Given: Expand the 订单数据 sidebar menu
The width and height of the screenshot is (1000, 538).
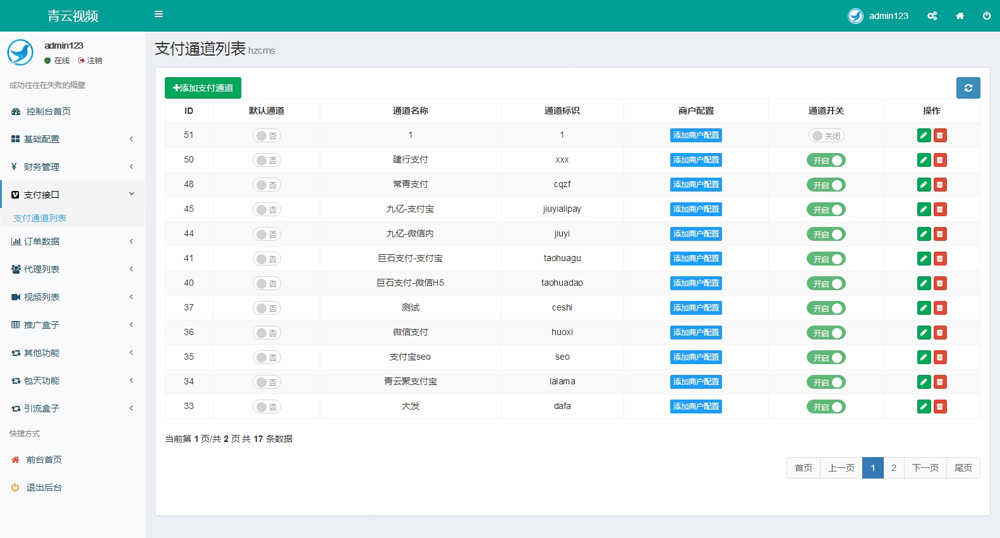Looking at the screenshot, I should click(x=70, y=241).
